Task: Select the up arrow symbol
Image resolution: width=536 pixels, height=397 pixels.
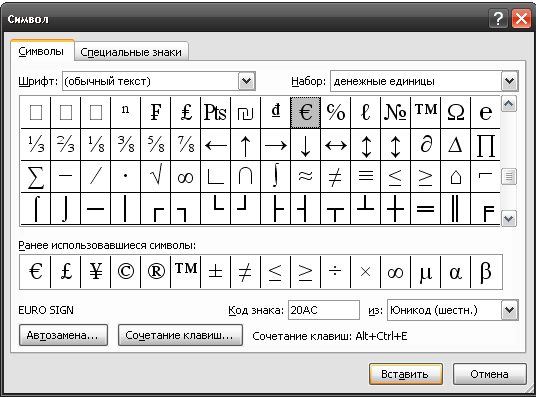Action: coord(245,145)
